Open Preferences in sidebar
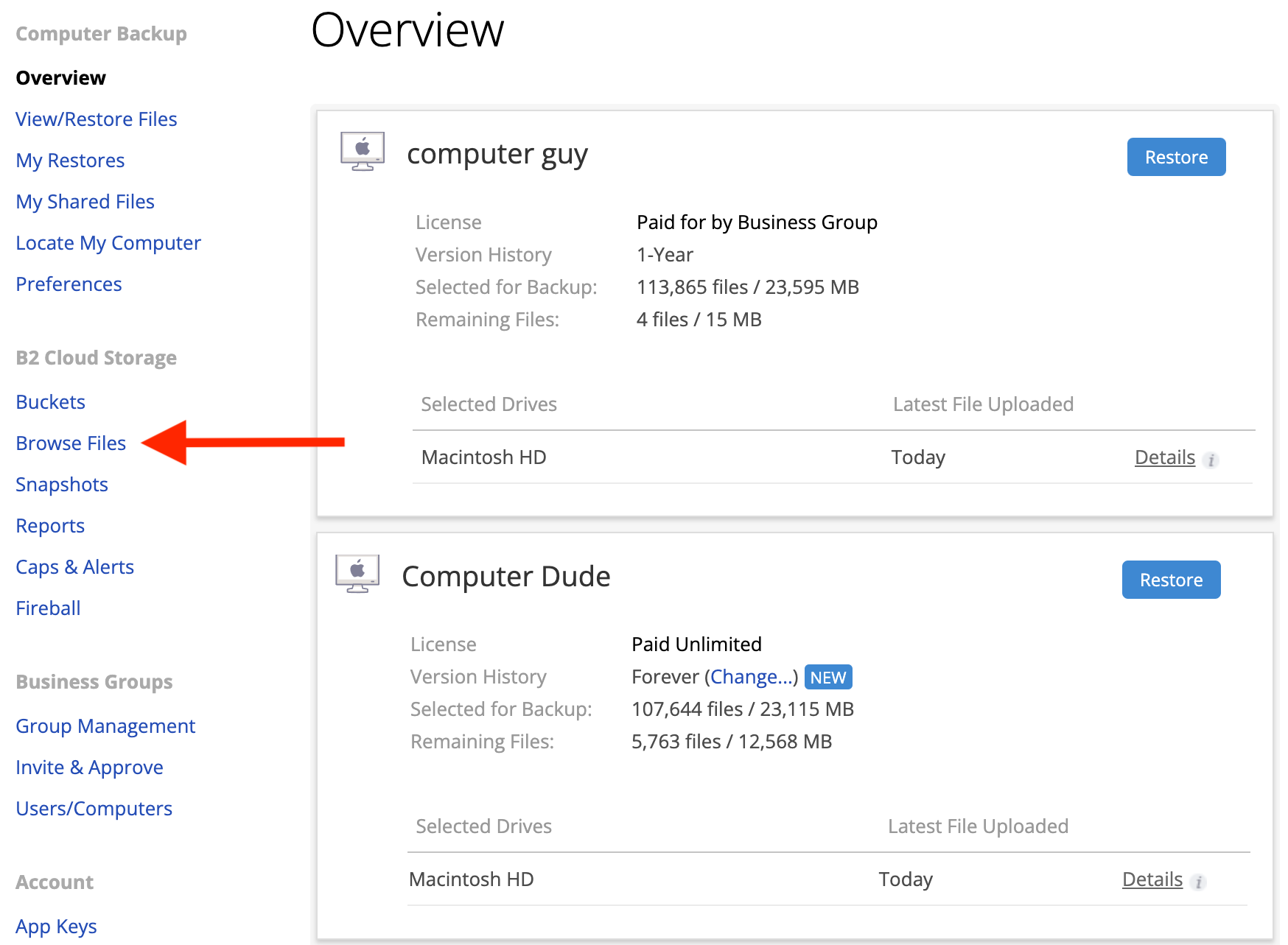The width and height of the screenshot is (1288, 945). click(x=69, y=284)
